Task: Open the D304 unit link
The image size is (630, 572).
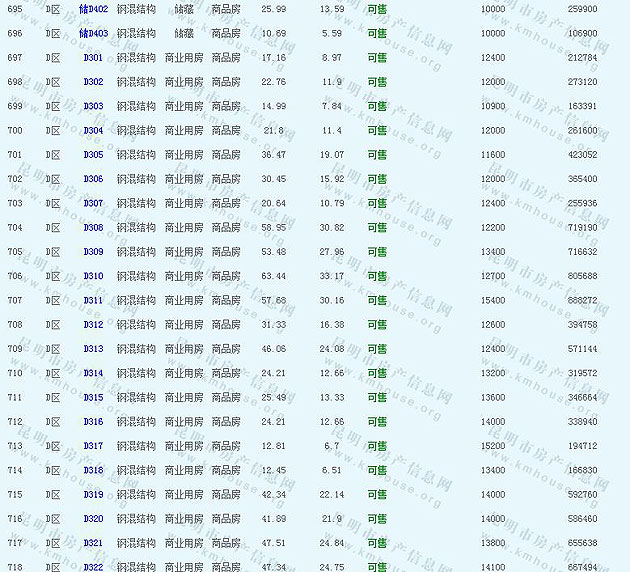Action: pos(93,131)
